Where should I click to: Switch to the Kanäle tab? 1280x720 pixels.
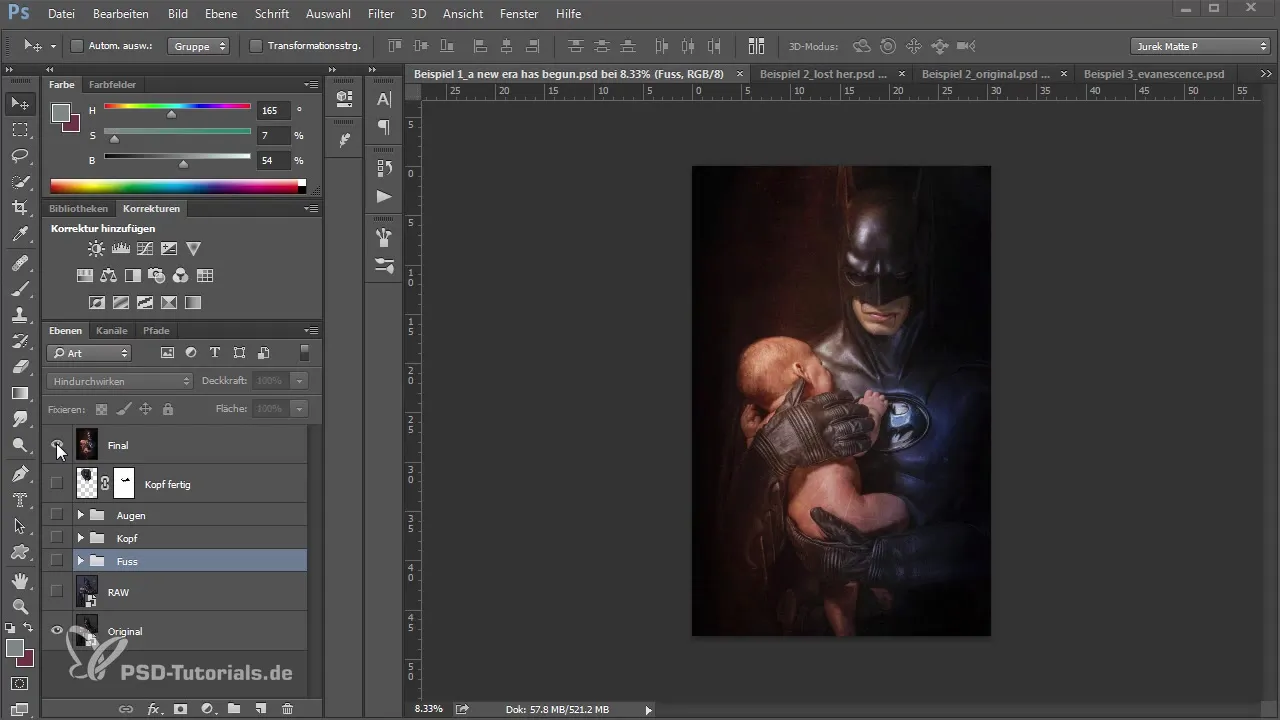112,330
